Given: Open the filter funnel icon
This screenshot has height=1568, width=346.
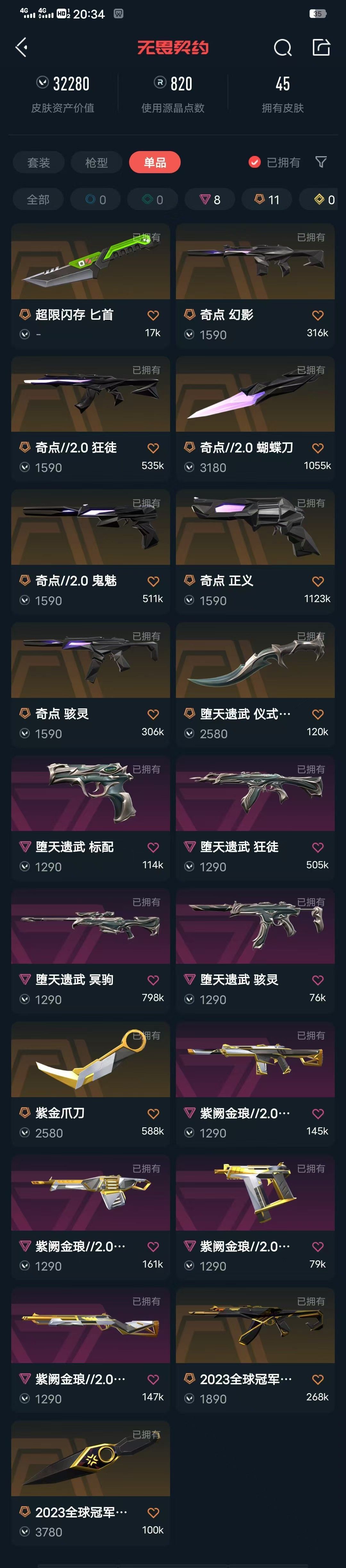Looking at the screenshot, I should coord(321,162).
